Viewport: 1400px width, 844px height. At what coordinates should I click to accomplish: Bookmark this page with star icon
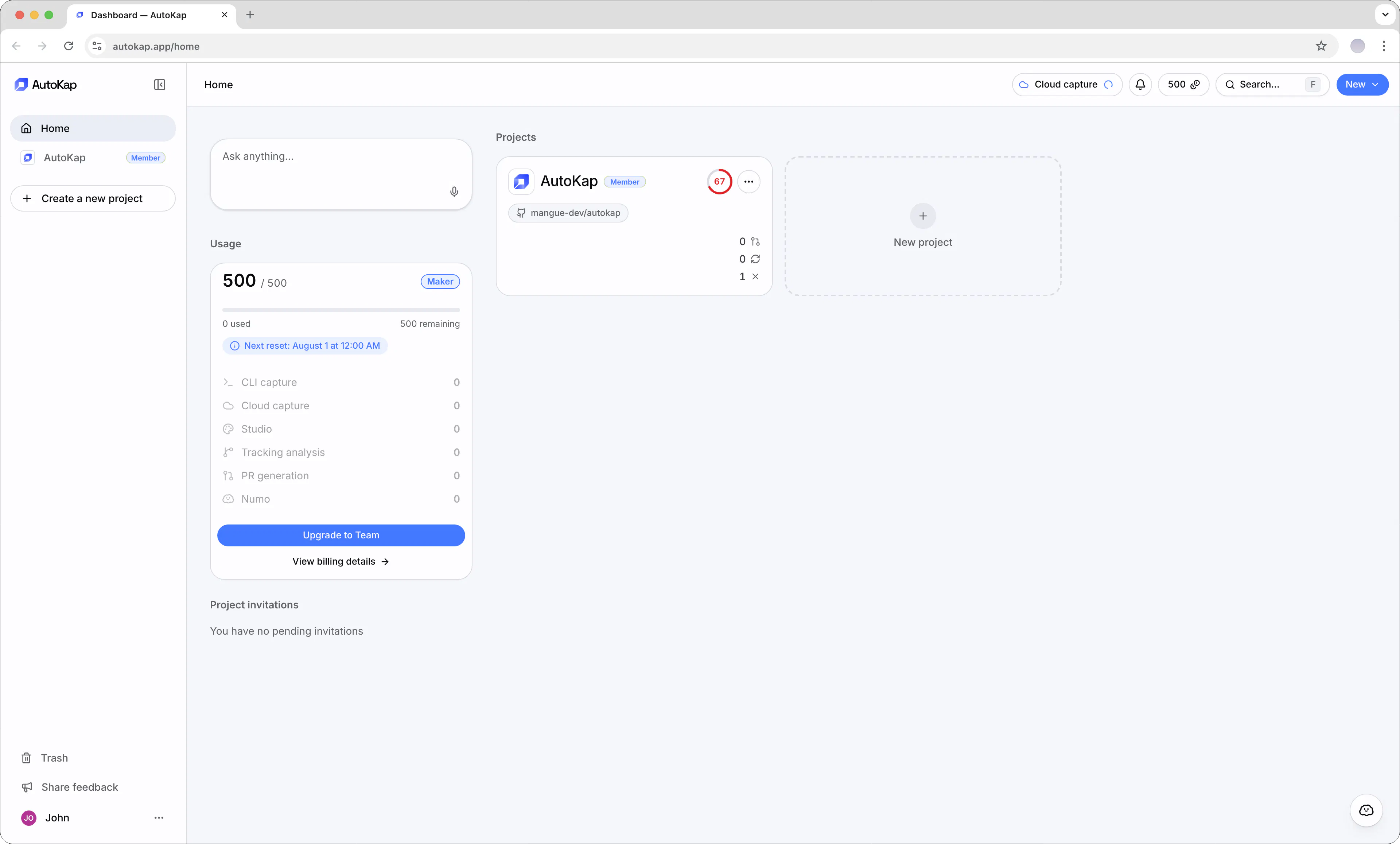coord(1321,46)
